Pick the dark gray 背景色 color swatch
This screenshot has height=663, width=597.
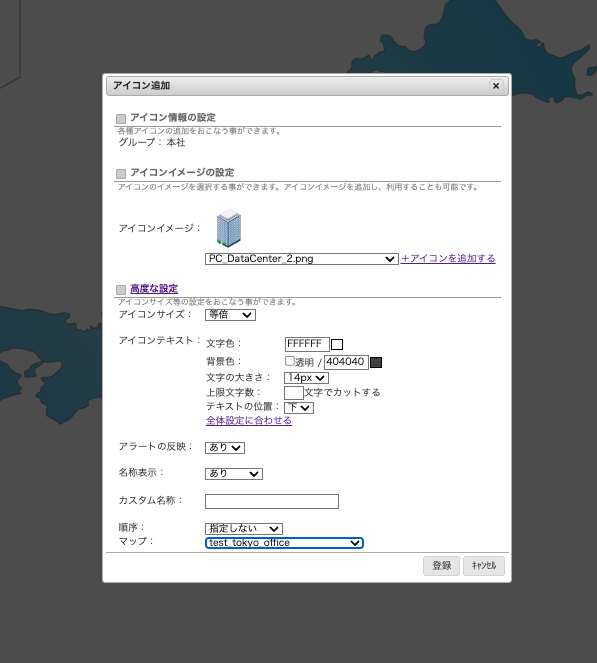[376, 362]
